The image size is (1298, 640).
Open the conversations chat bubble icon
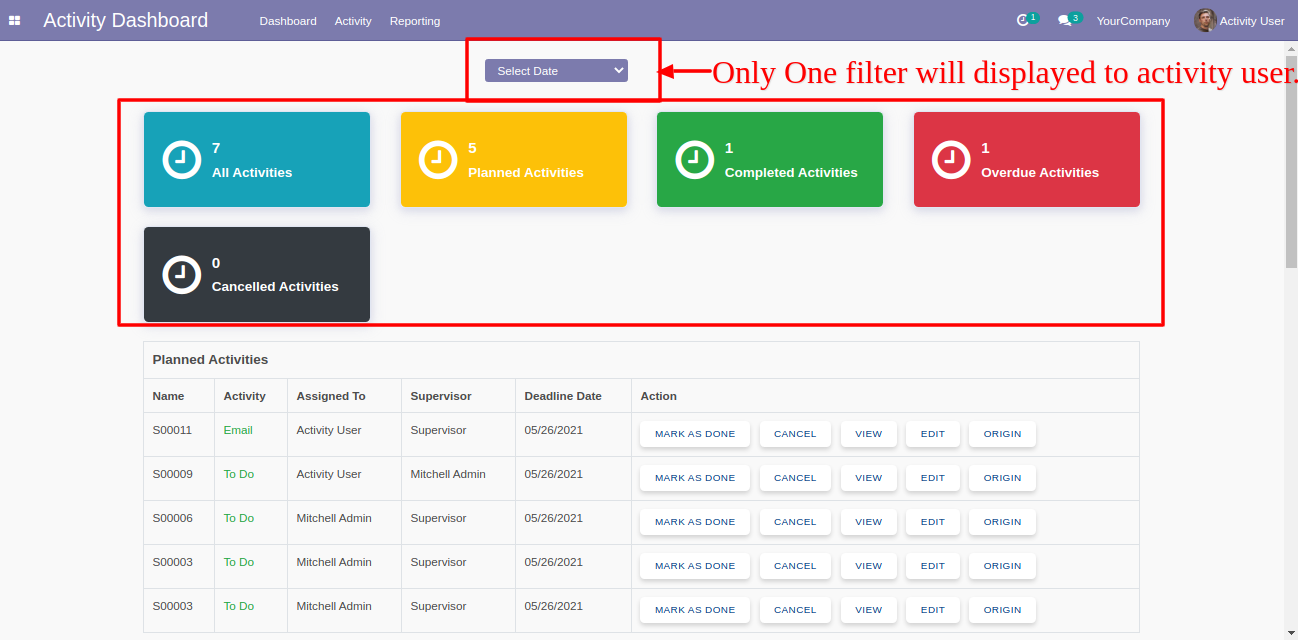[1064, 21]
